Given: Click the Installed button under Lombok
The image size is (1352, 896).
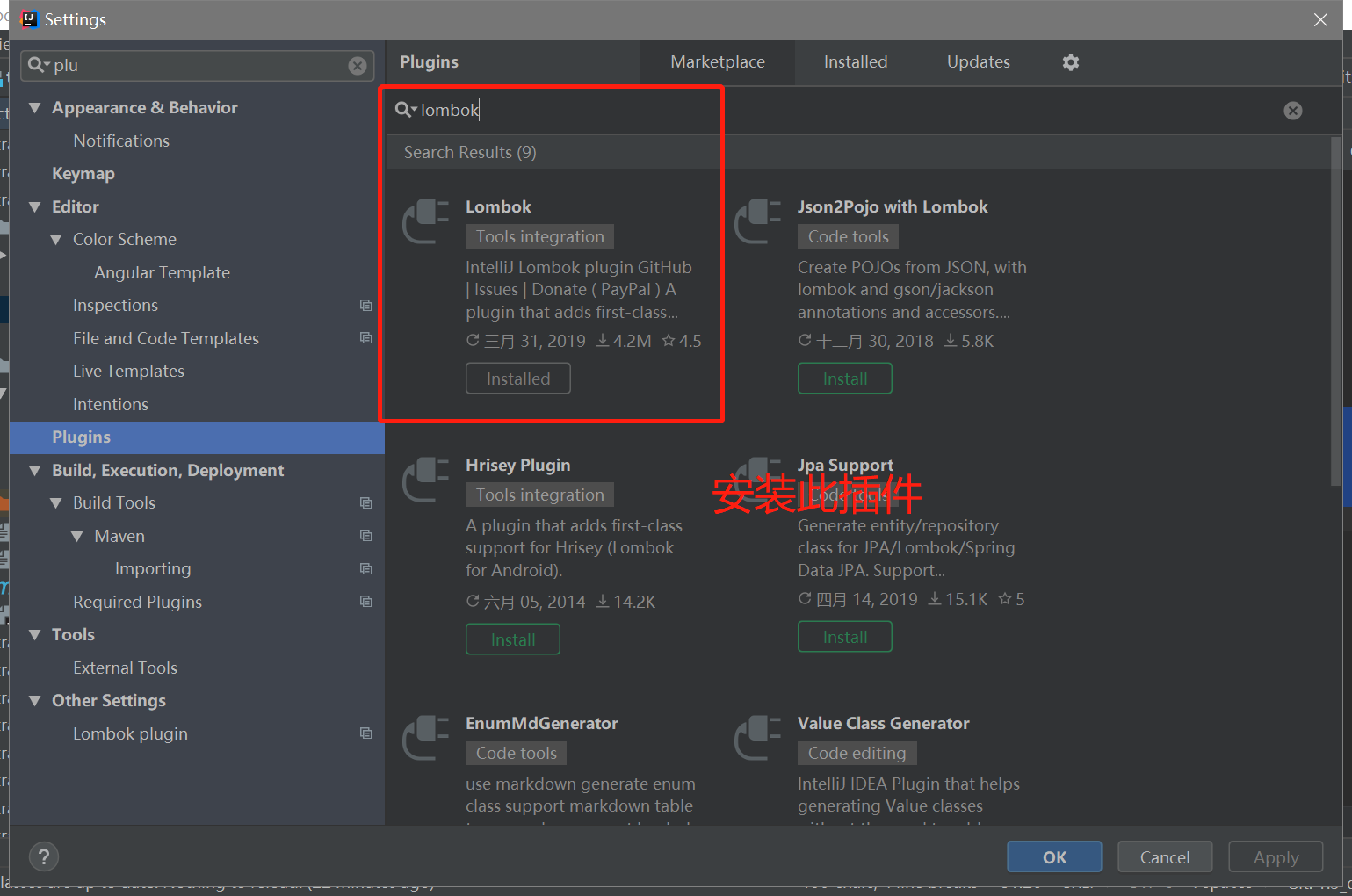Looking at the screenshot, I should point(518,379).
